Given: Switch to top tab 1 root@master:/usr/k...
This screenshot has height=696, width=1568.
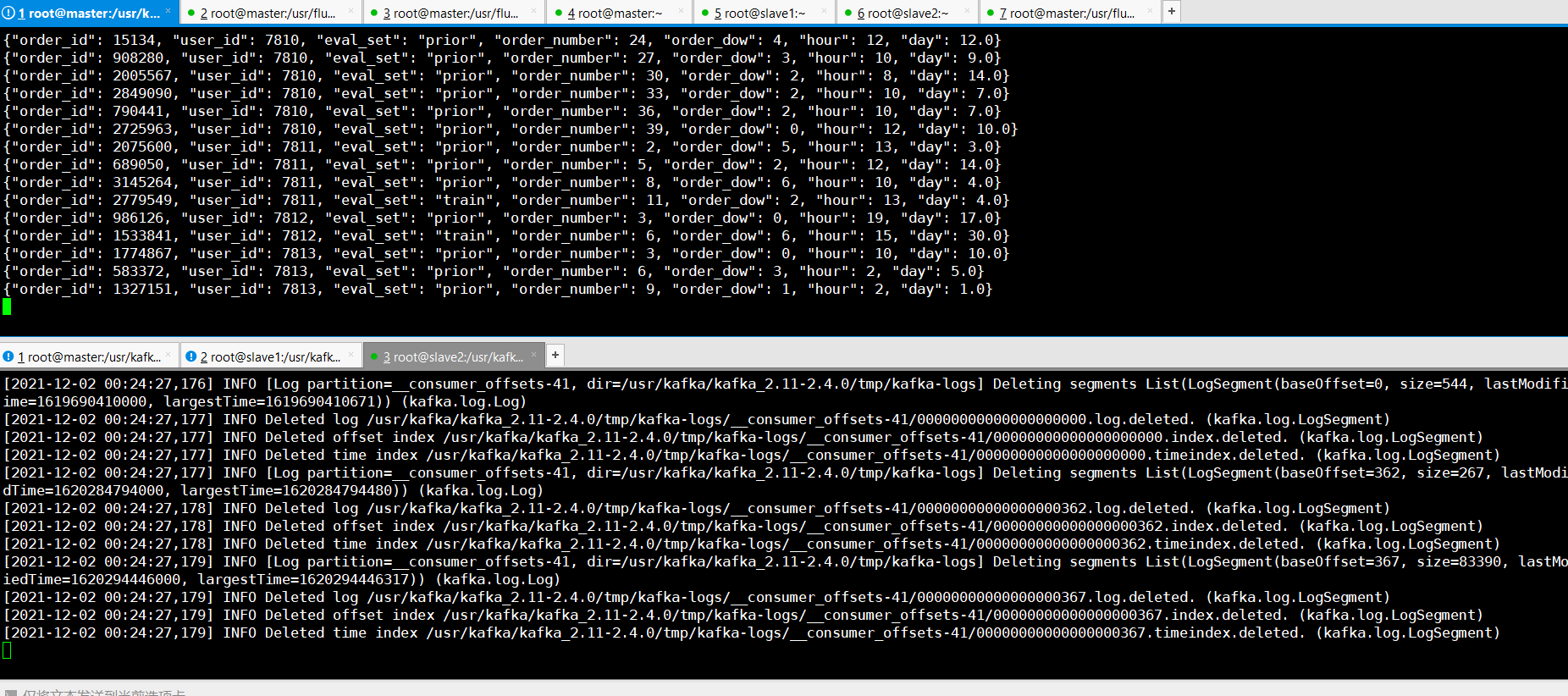Looking at the screenshot, I should (x=88, y=13).
